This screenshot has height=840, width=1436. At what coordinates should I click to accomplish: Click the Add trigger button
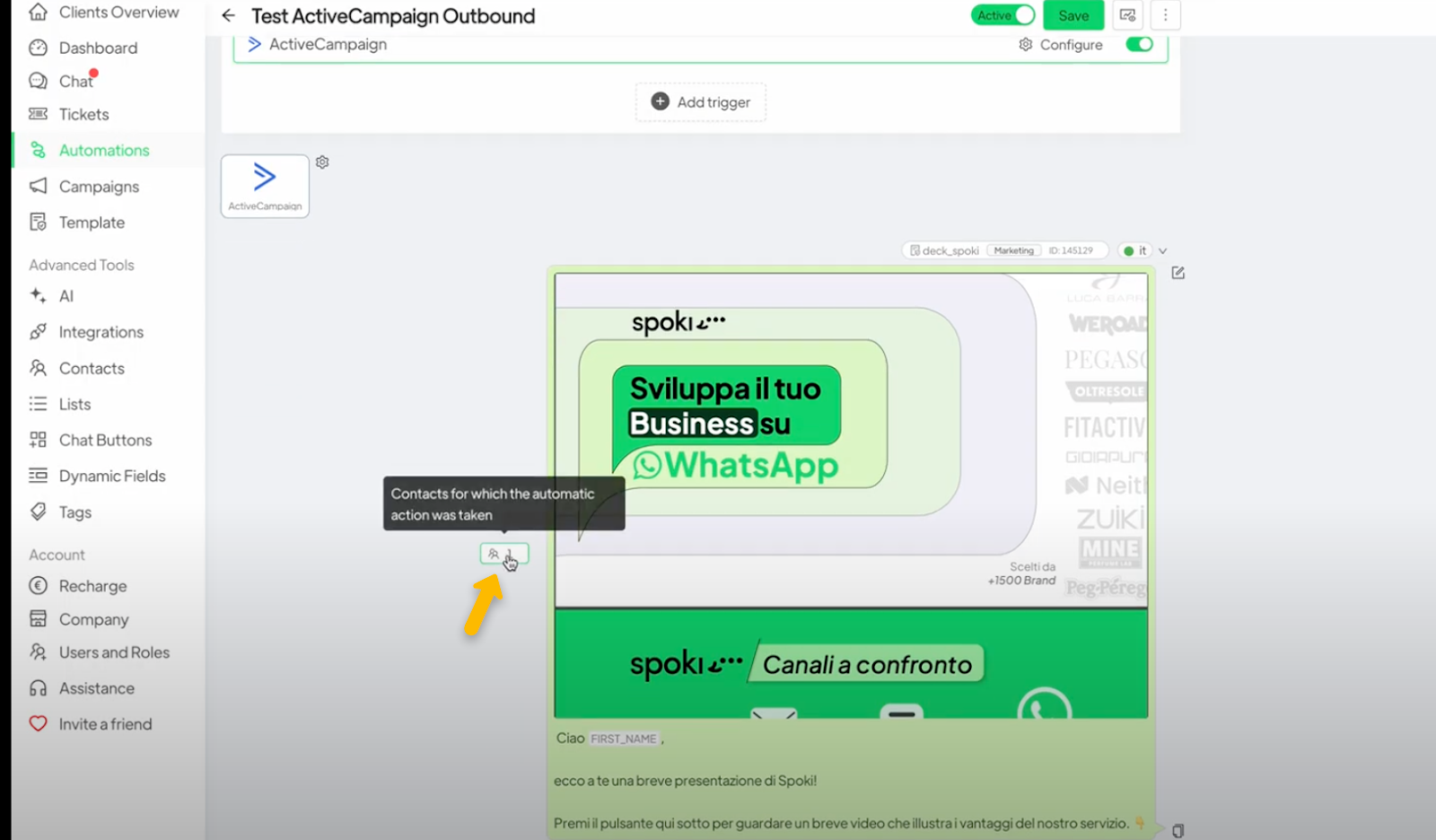(x=700, y=102)
